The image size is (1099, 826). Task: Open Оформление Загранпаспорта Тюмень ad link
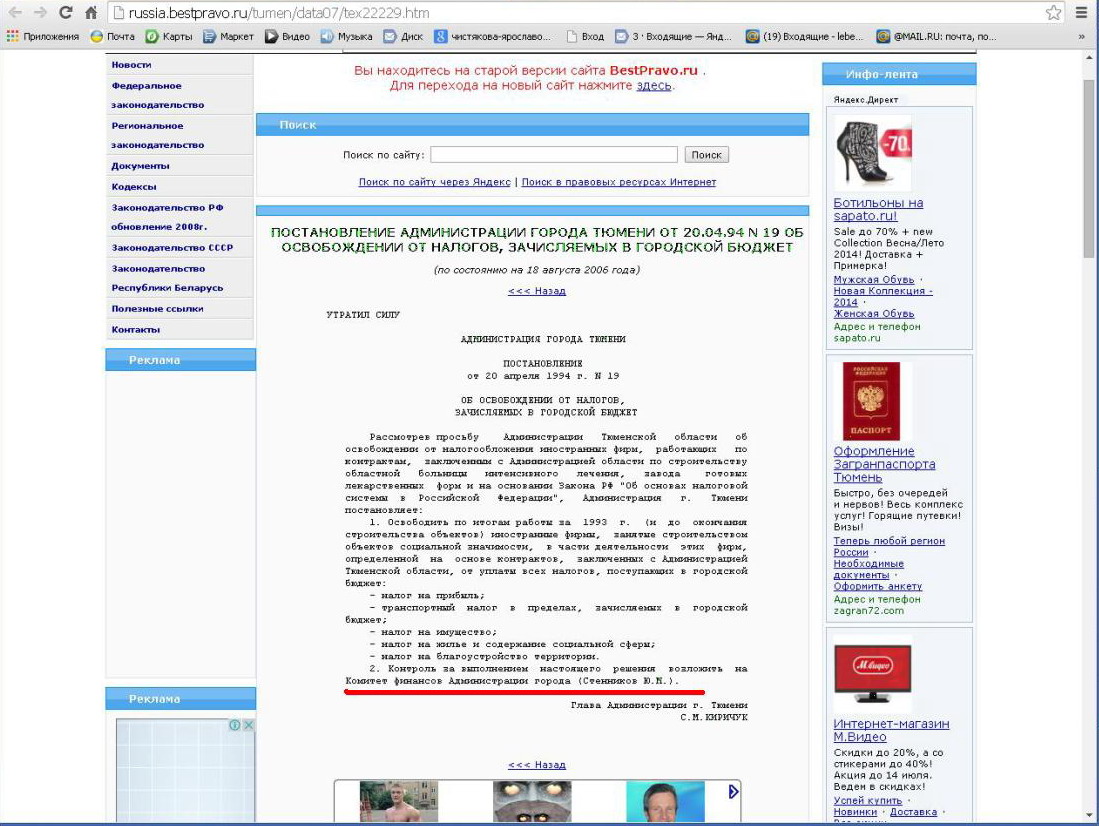[885, 464]
